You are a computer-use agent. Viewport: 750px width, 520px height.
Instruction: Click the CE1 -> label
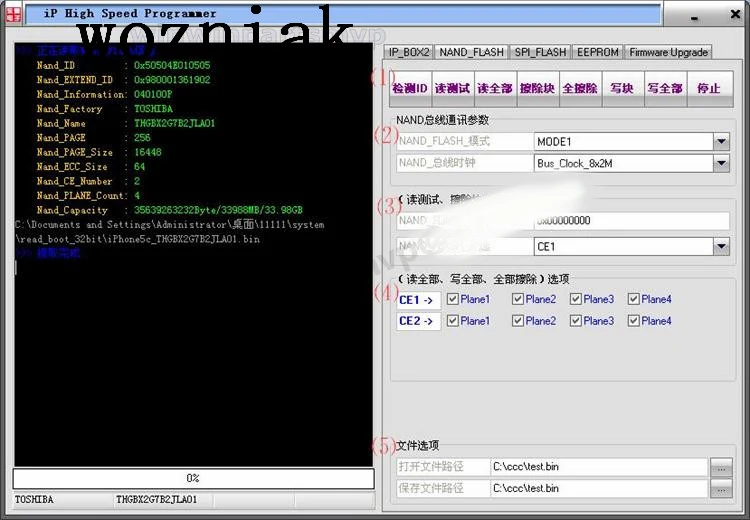[418, 300]
